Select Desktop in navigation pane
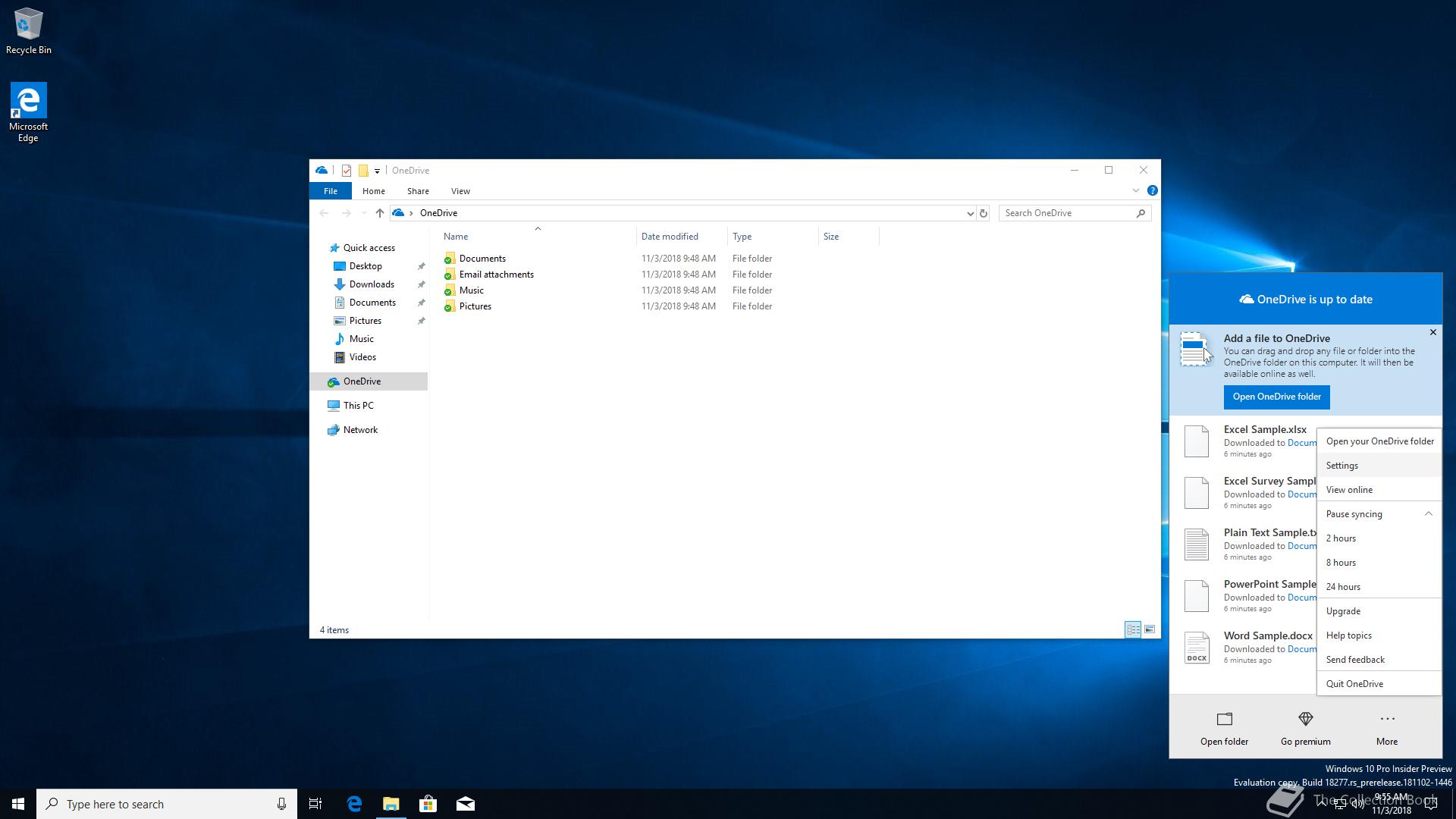The width and height of the screenshot is (1456, 819). 366,266
